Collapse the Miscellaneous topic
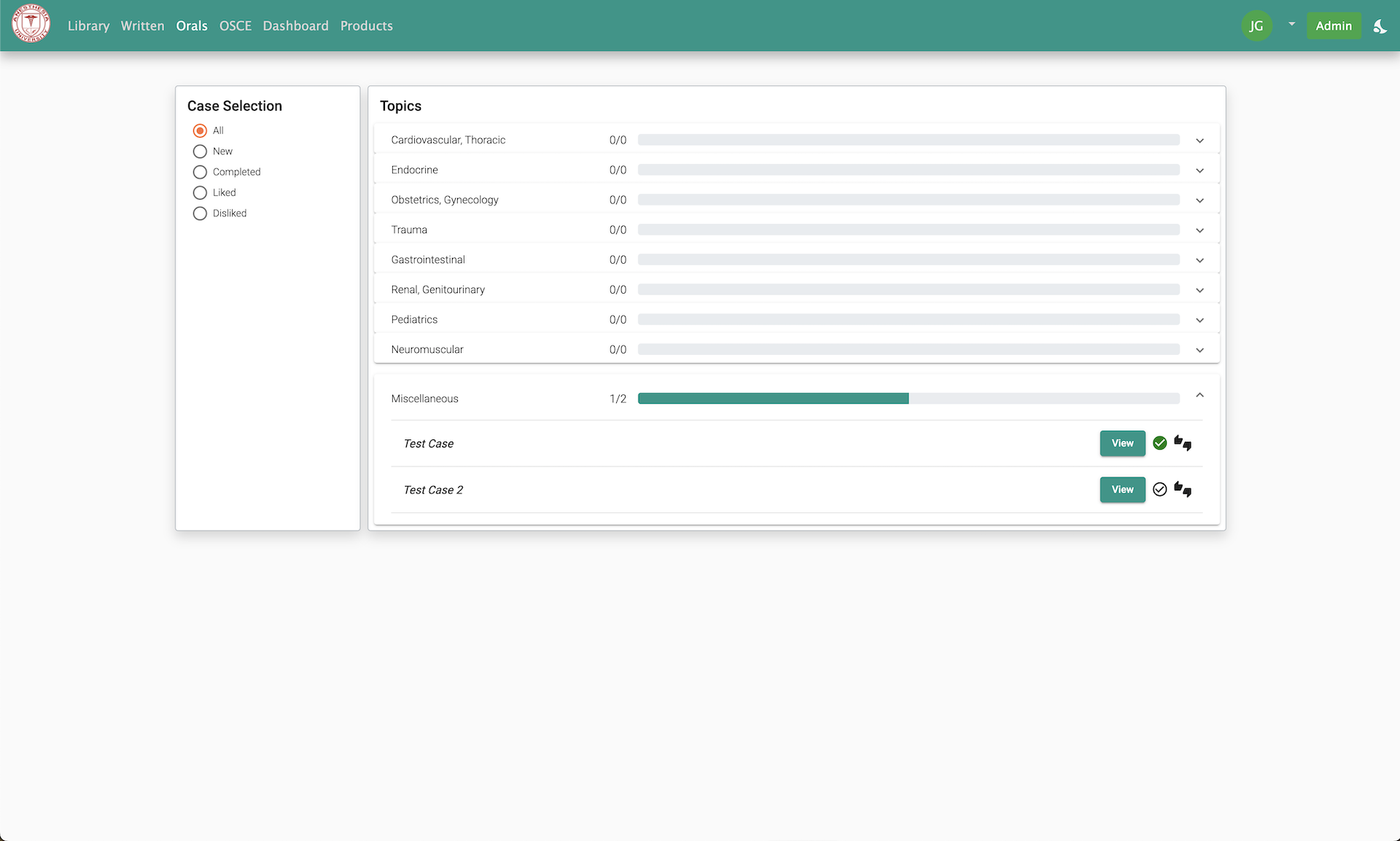Image resolution: width=1400 pixels, height=841 pixels. 1199,395
